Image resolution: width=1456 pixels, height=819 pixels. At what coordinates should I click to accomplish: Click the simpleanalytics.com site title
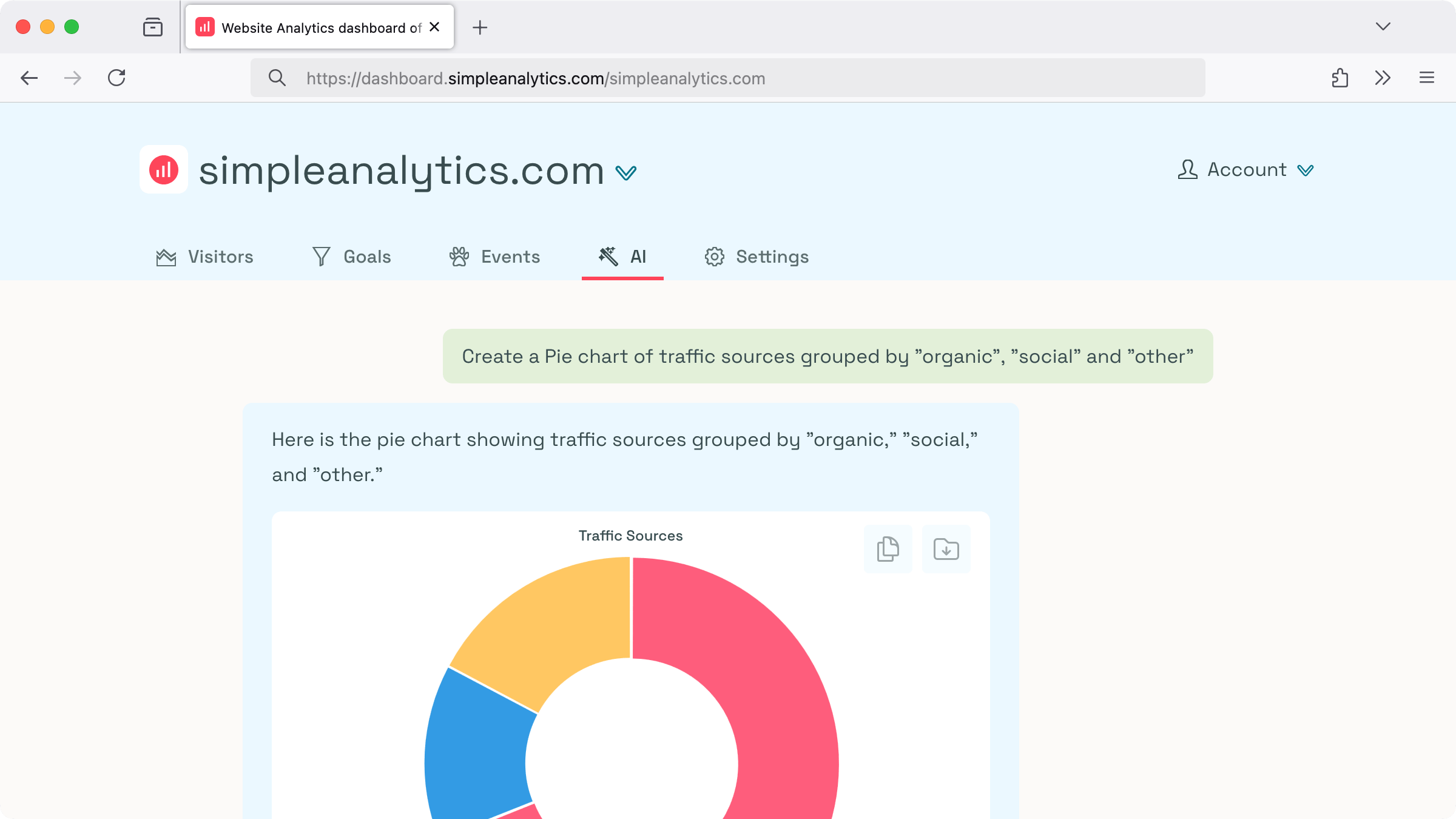[402, 172]
